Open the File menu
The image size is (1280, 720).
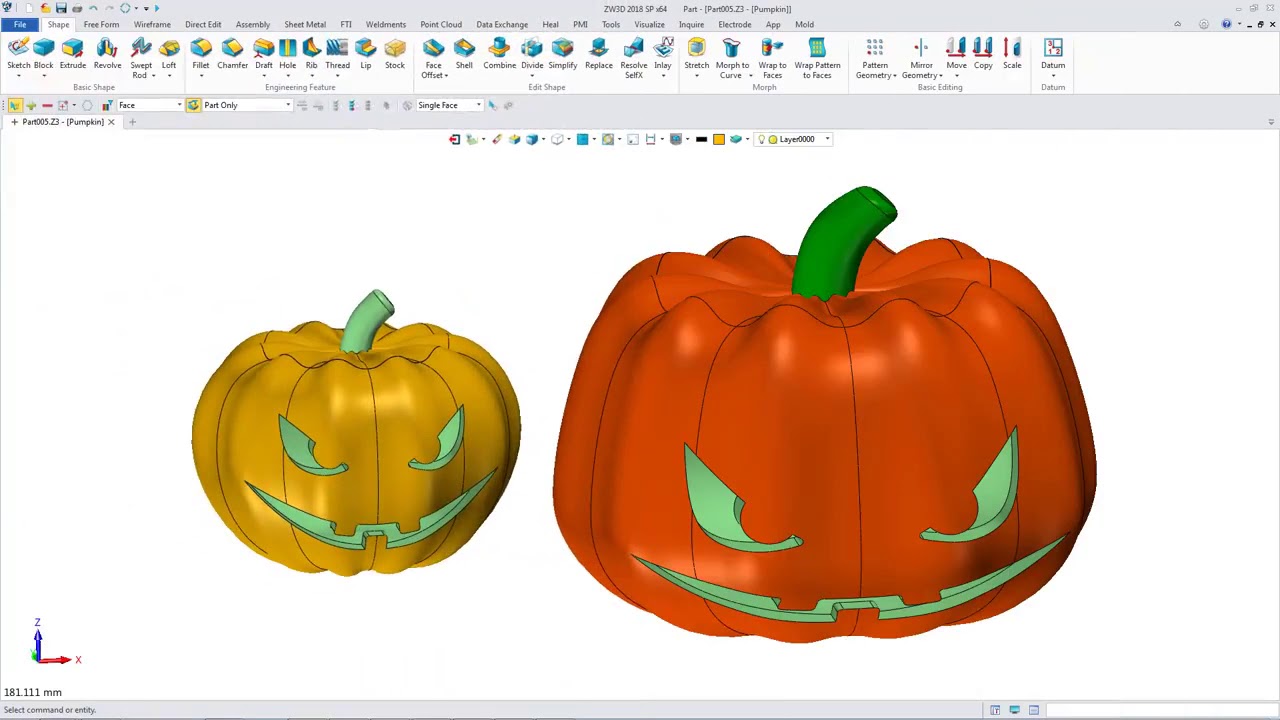[20, 24]
